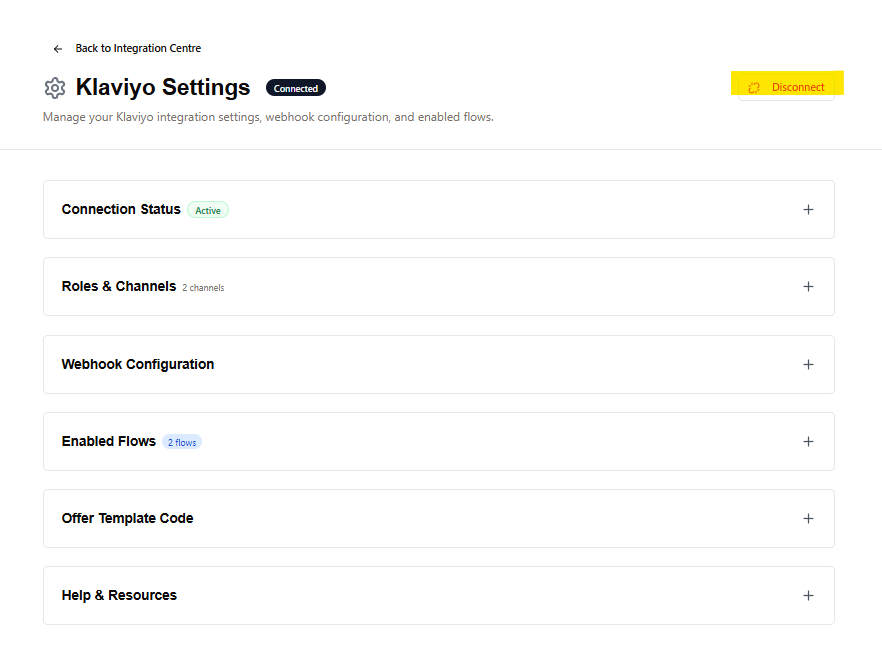Click the Disconnect button
882x648 pixels.
pyautogui.click(x=787, y=87)
